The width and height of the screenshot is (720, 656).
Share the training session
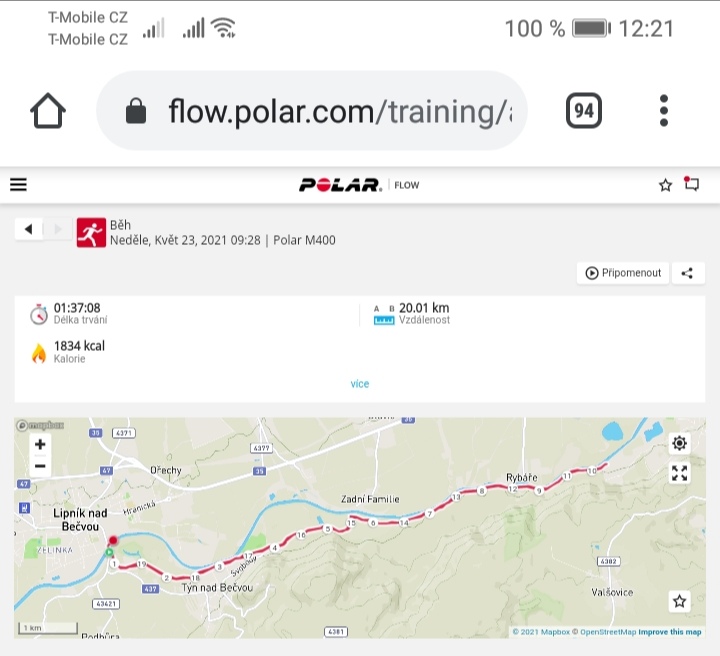688,273
